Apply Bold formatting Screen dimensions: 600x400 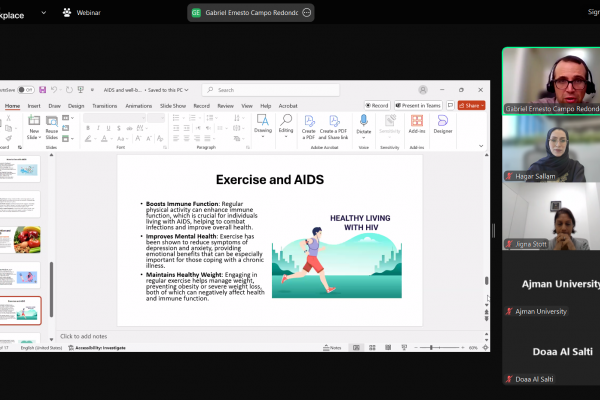coord(88,128)
